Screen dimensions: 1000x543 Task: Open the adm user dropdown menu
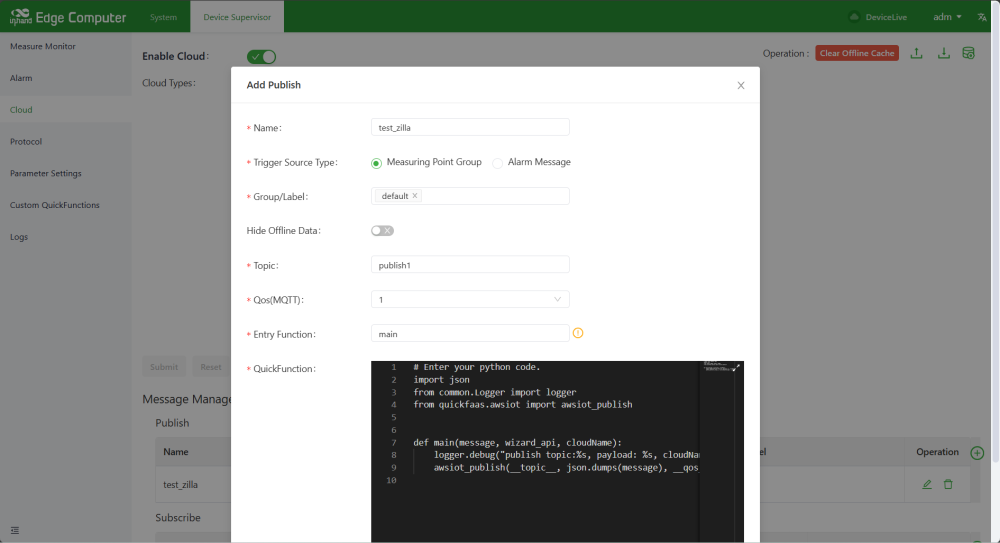coord(947,17)
